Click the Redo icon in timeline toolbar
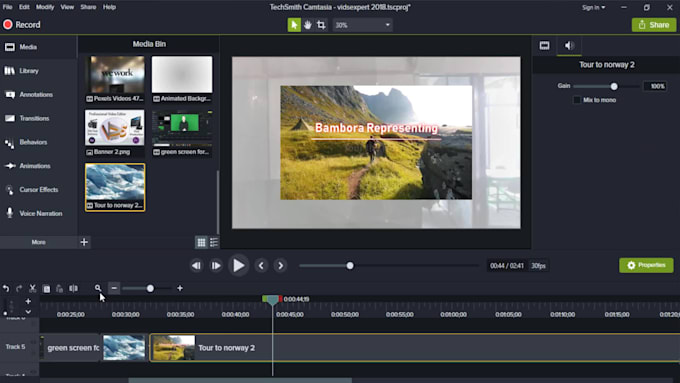This screenshot has width=680, height=383. 19,288
